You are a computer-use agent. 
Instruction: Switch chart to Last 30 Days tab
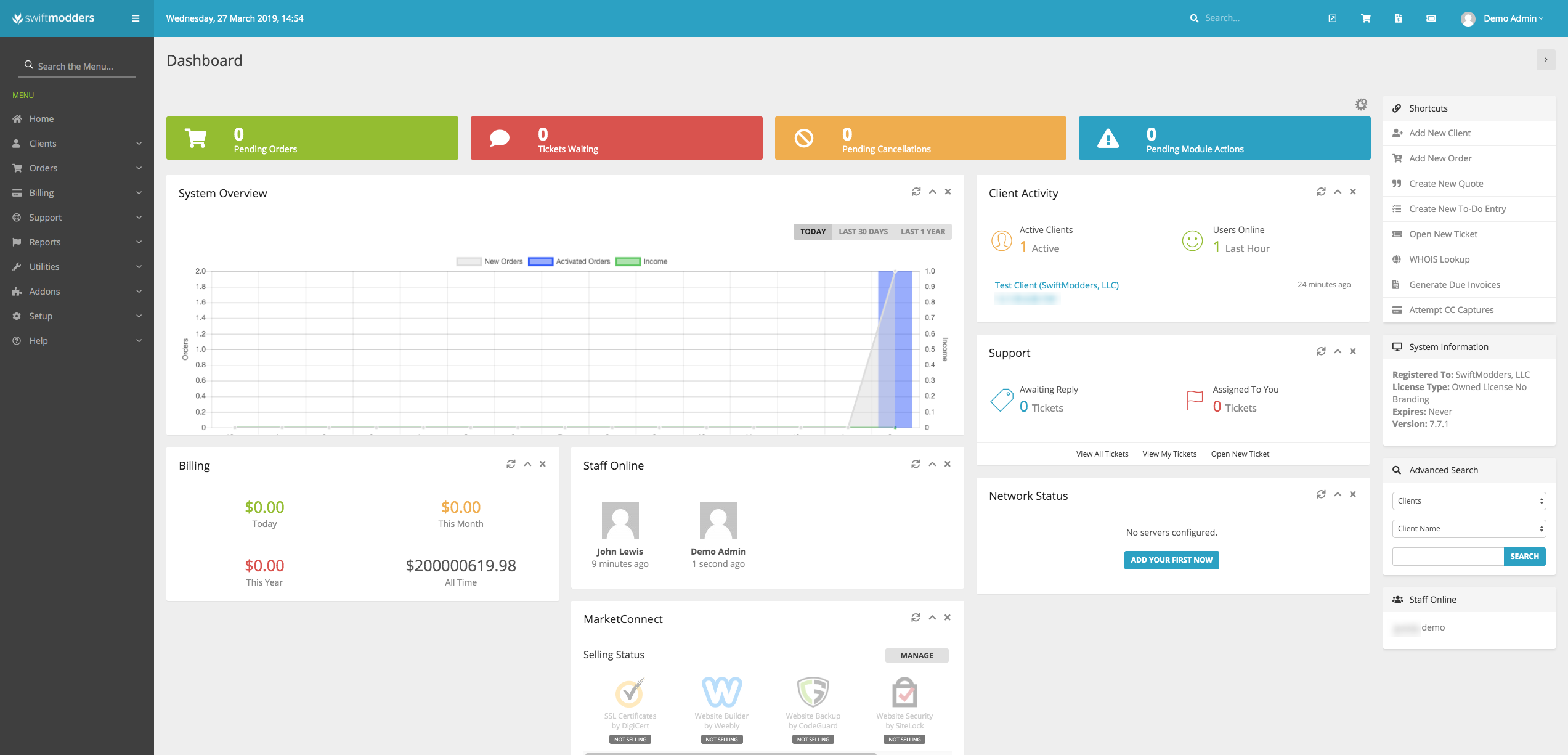pos(863,232)
